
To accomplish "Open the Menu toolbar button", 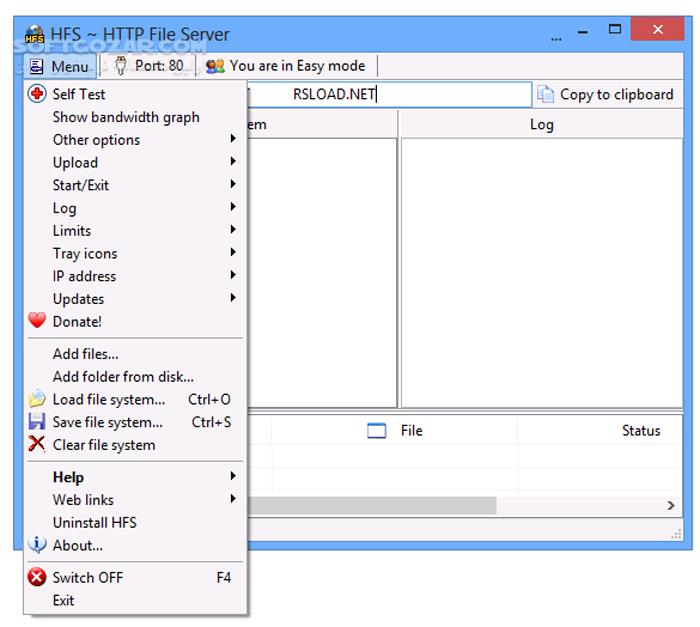I will pyautogui.click(x=60, y=67).
